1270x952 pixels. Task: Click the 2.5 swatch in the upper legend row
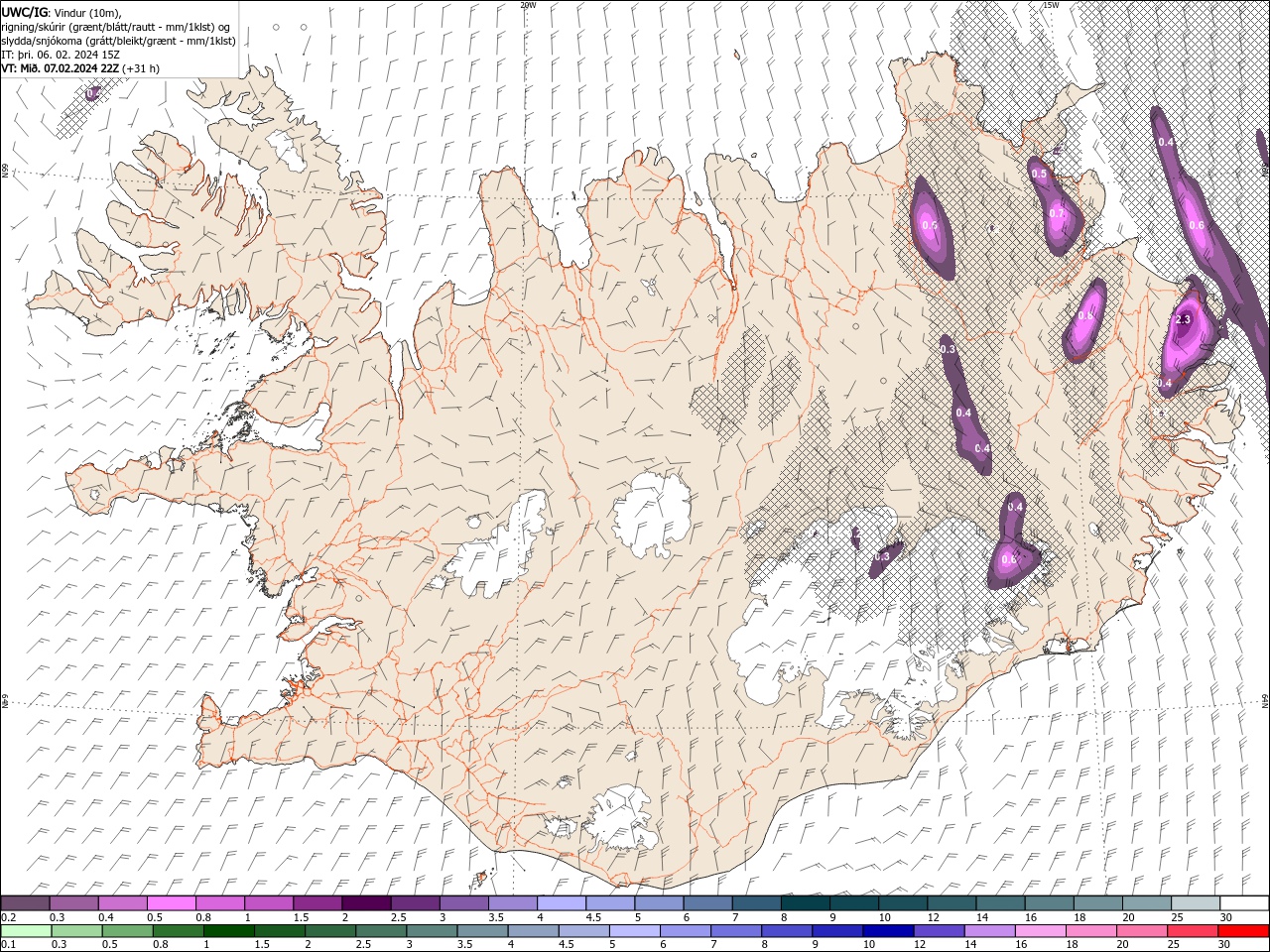tap(415, 903)
